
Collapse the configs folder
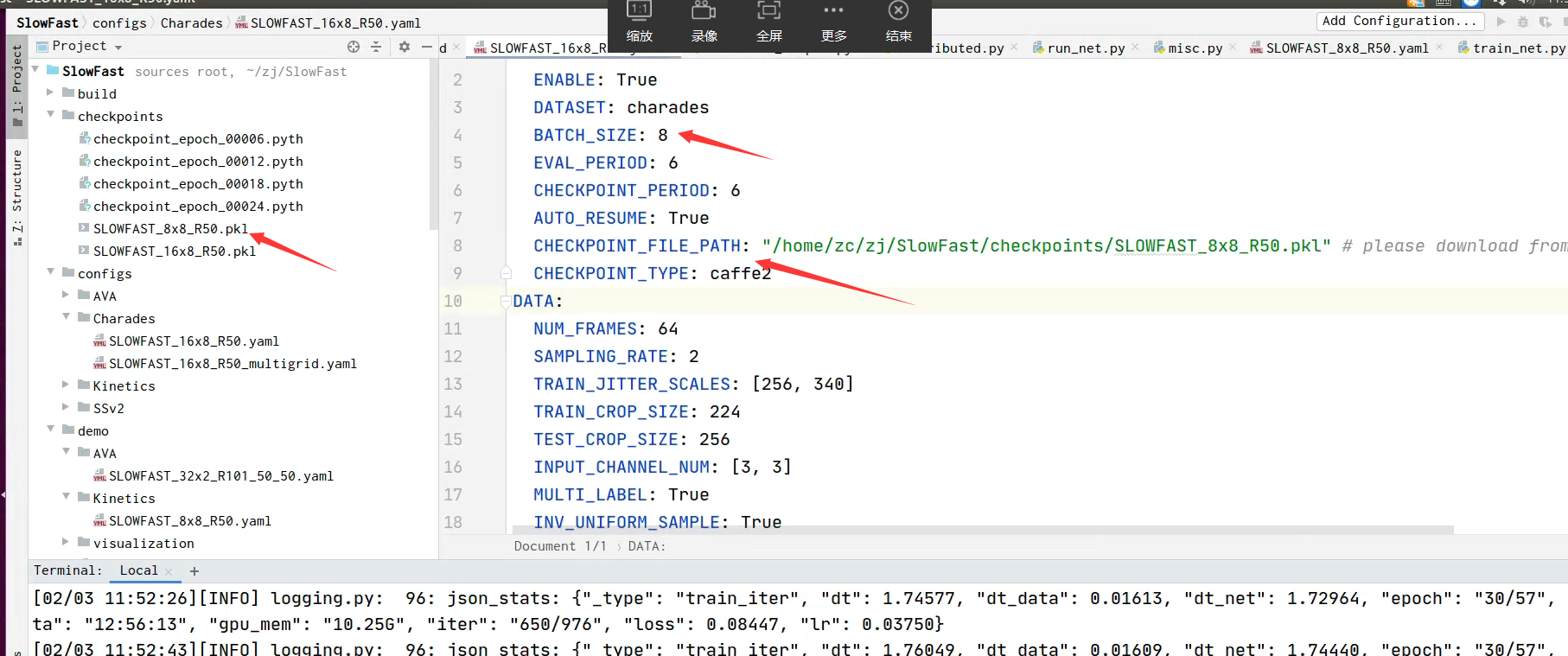click(x=50, y=271)
